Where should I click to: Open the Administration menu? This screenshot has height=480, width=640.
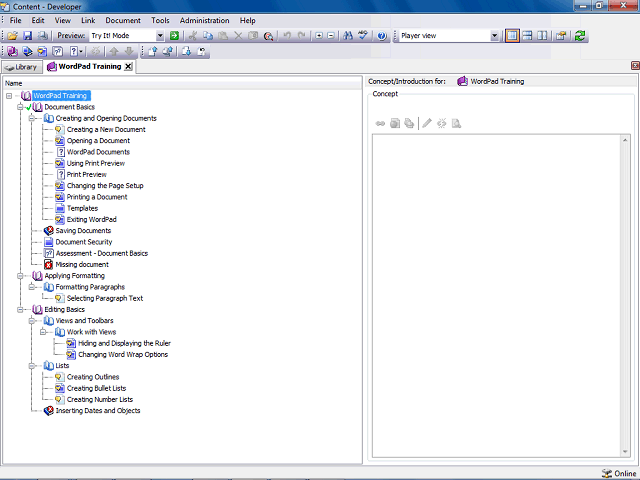204,20
